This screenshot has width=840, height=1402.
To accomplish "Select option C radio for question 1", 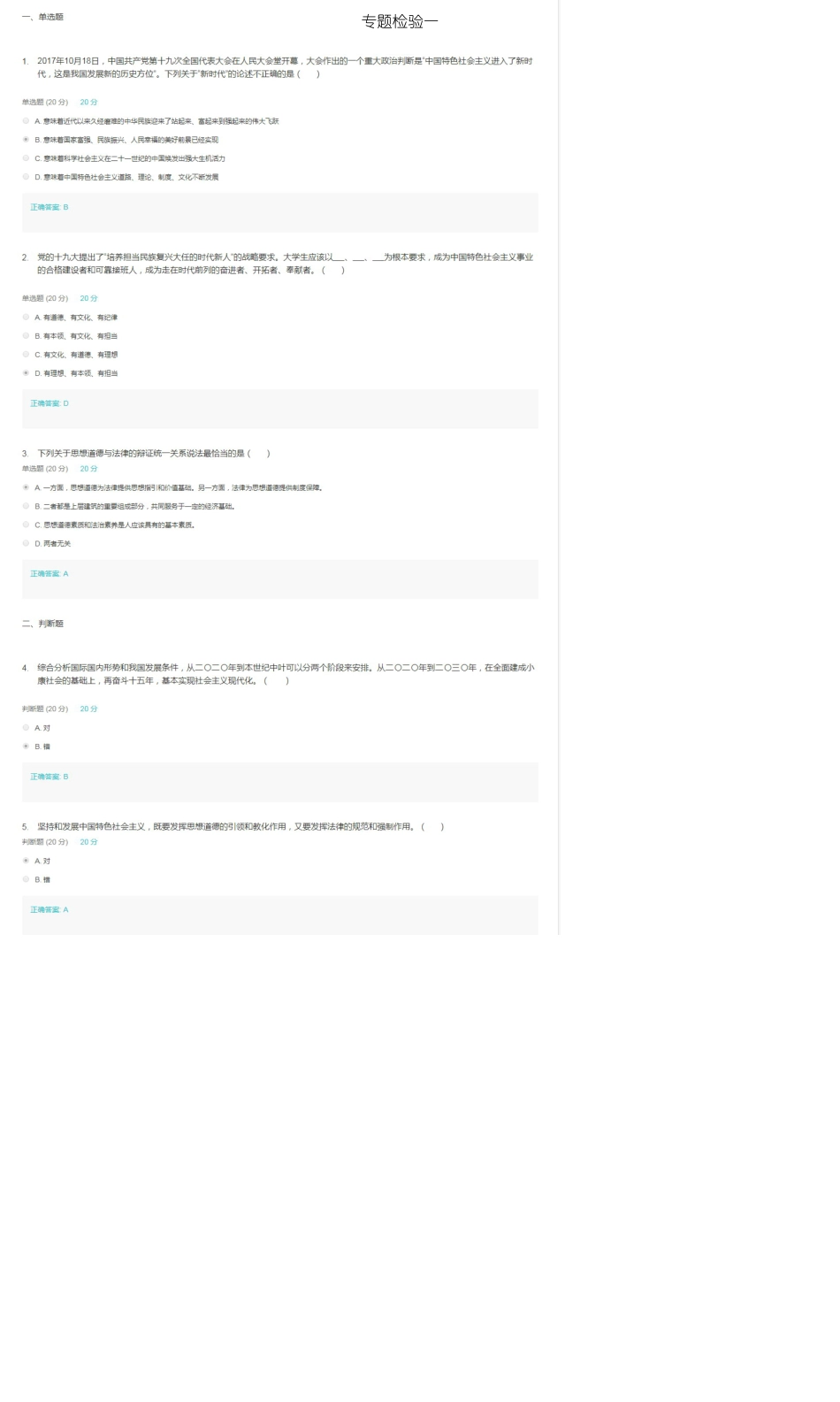I will (26, 158).
